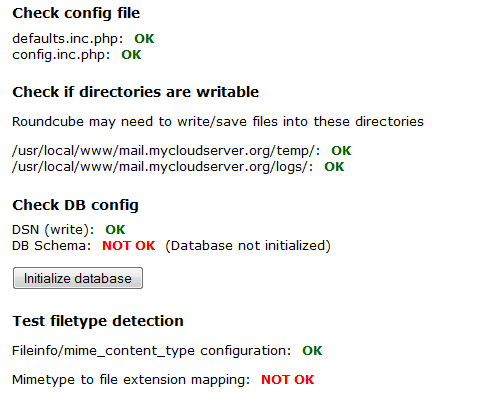Click the OK status for logs directory
This screenshot has height=397, width=482.
click(x=334, y=167)
